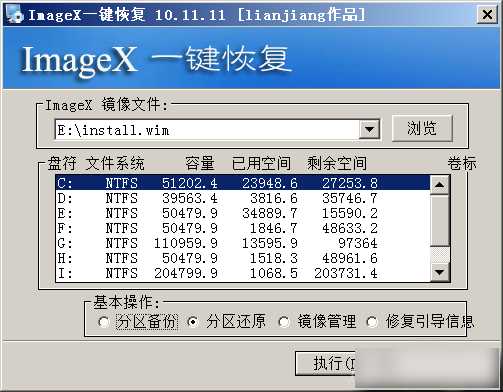The image size is (503, 392).
Task: Click used space value 1518.3
Action: click(x=274, y=258)
